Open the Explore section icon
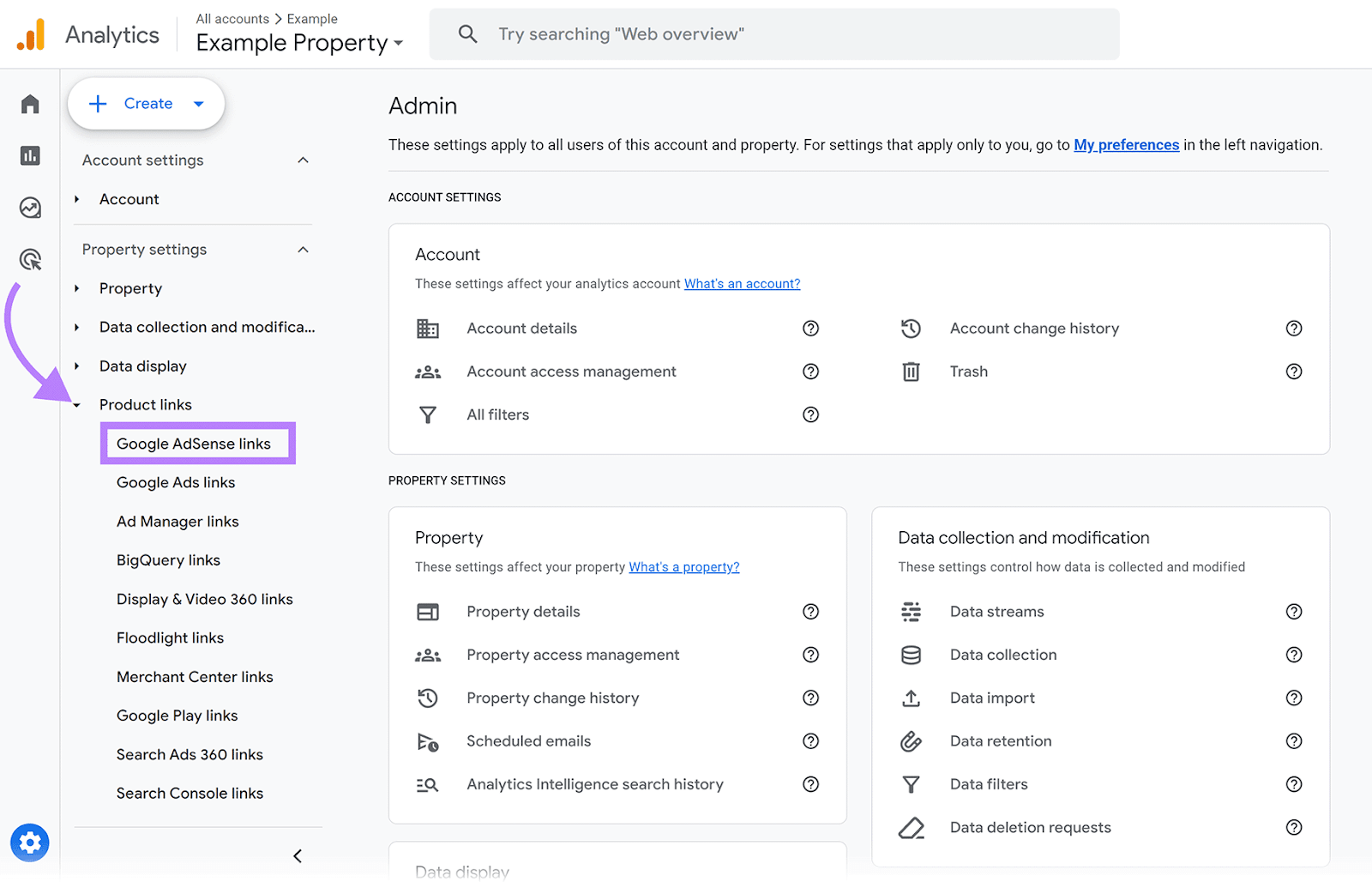Screen dimensions: 1372x888 point(30,207)
